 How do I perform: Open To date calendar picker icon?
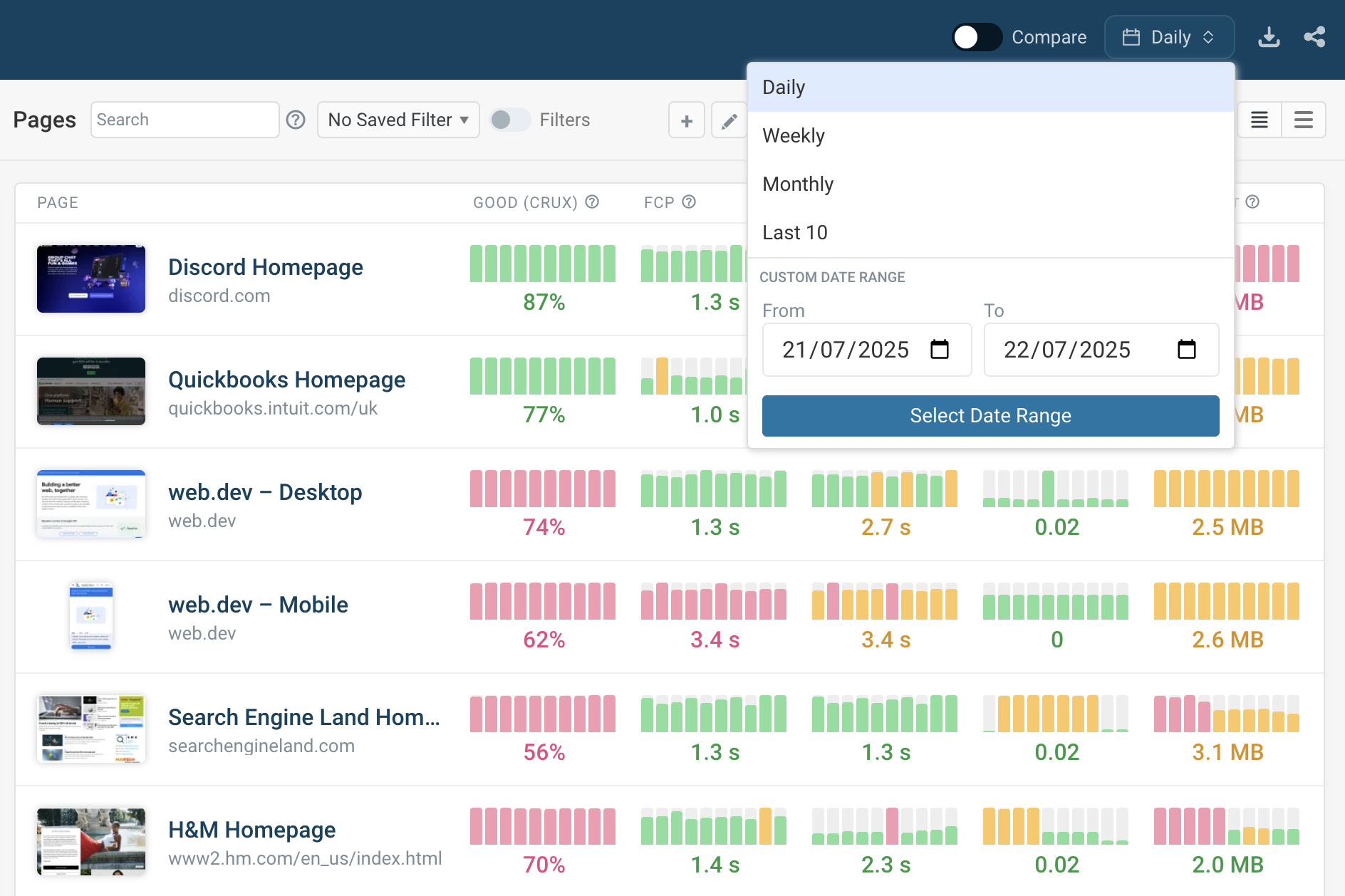1187,350
